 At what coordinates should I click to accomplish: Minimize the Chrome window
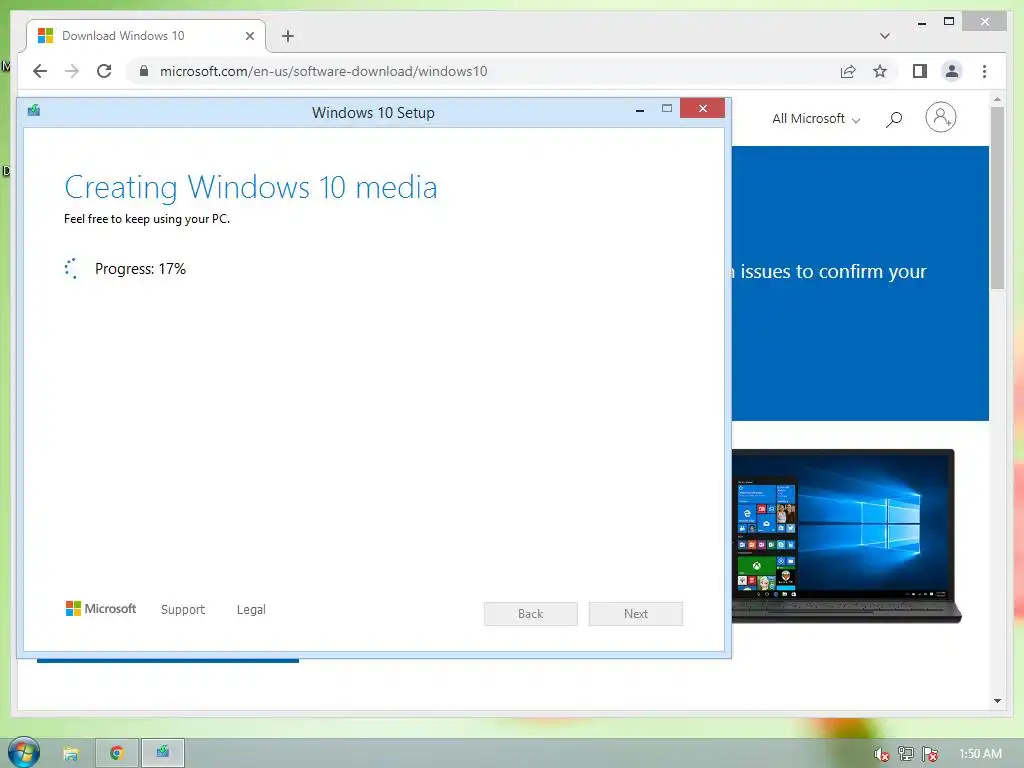tap(921, 23)
